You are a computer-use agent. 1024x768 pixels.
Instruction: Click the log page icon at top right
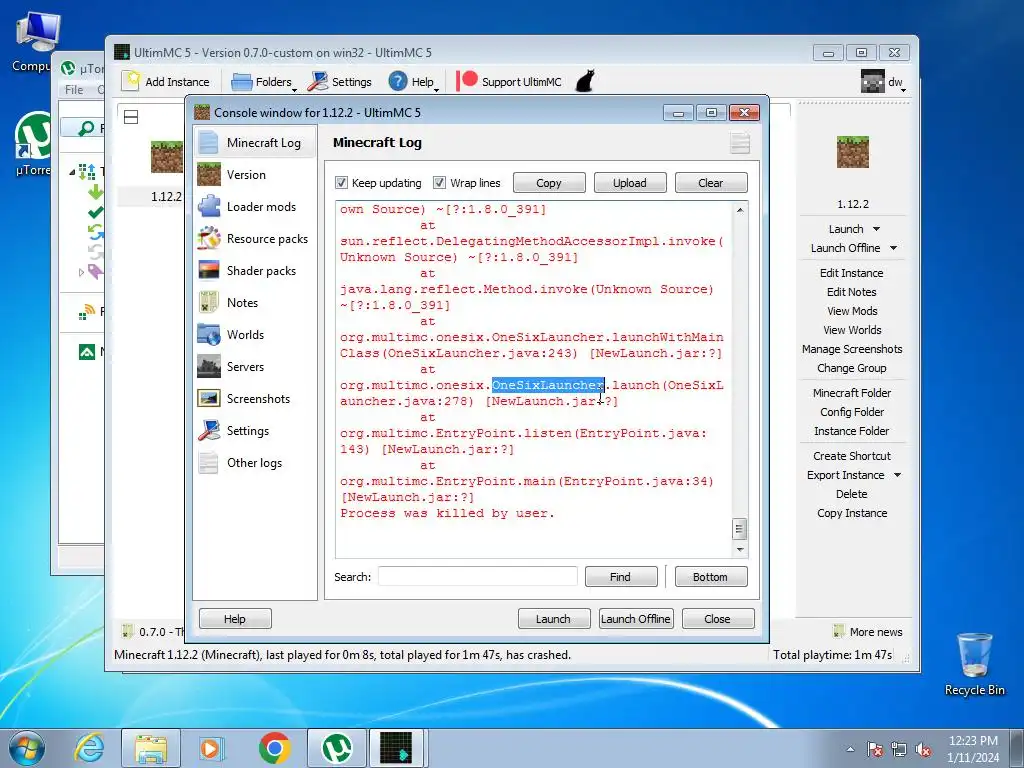click(x=740, y=143)
